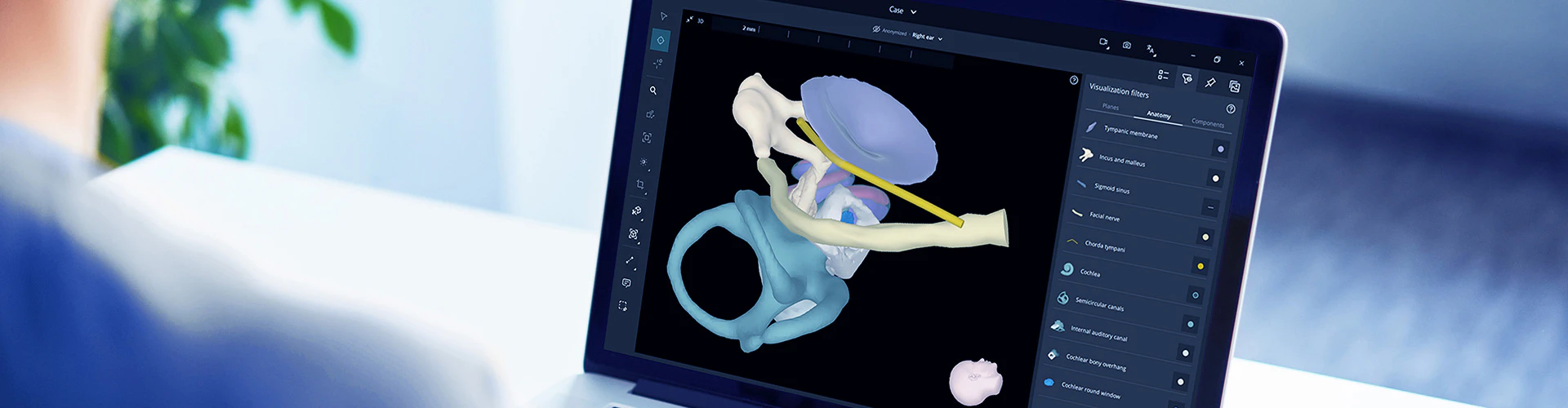This screenshot has width=1568, height=408.
Task: Select the crosshair target tool in left toolbar
Action: [657, 63]
